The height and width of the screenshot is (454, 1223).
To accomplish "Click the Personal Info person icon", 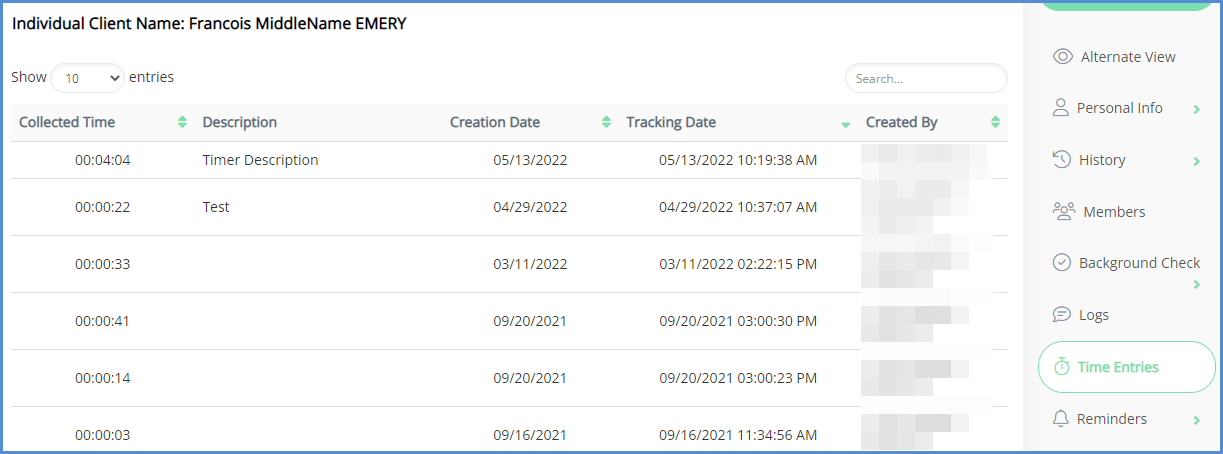I will [1061, 108].
